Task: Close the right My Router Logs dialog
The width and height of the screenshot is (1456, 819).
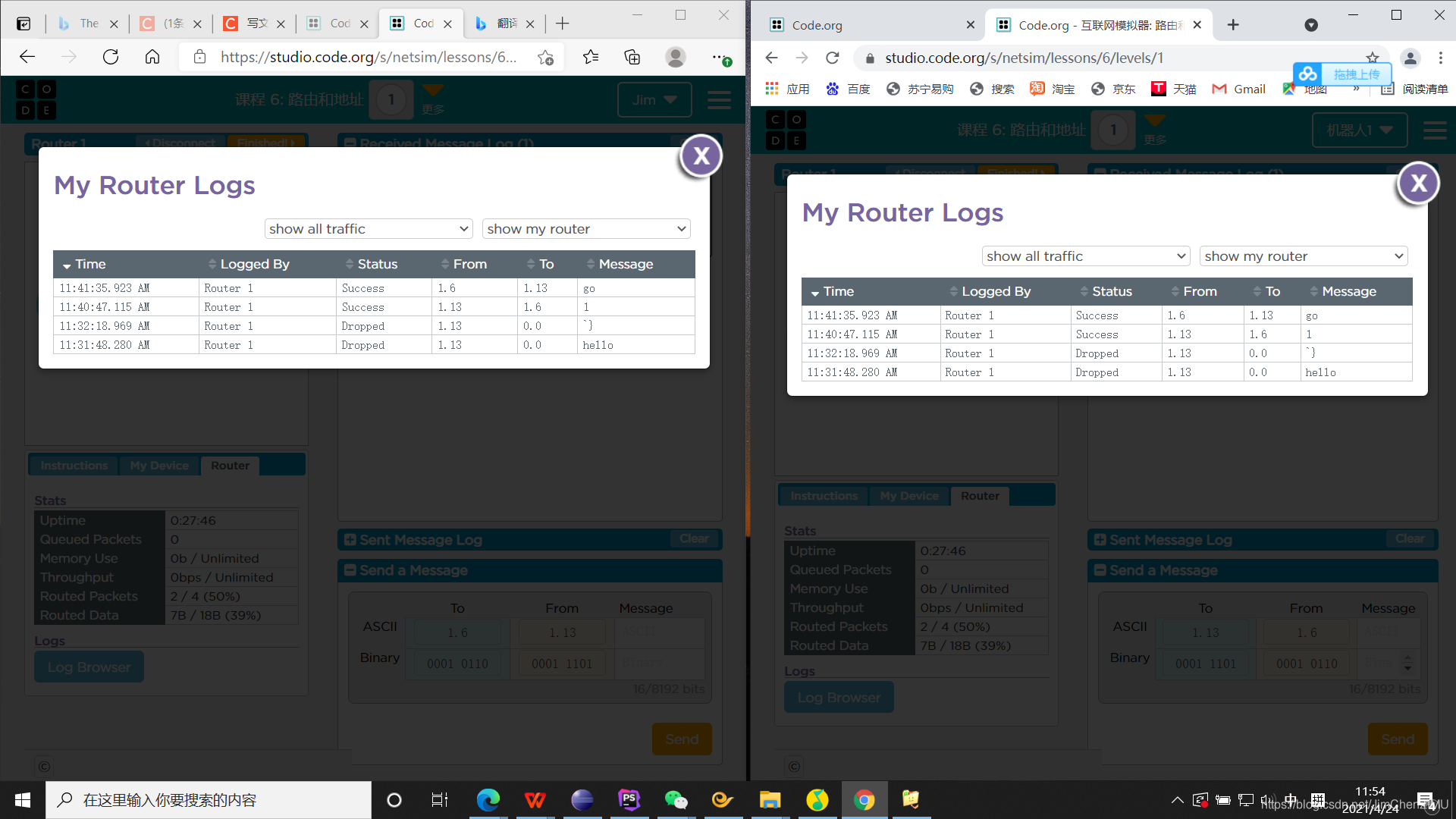Action: coord(1418,184)
